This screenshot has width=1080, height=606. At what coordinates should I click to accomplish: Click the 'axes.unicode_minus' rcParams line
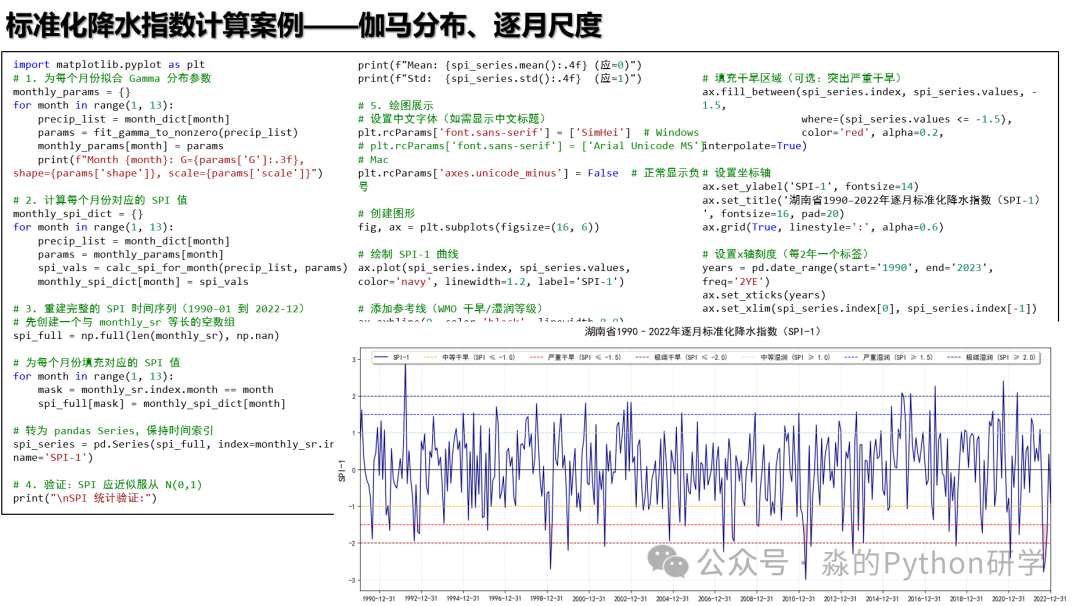pyautogui.click(x=528, y=173)
